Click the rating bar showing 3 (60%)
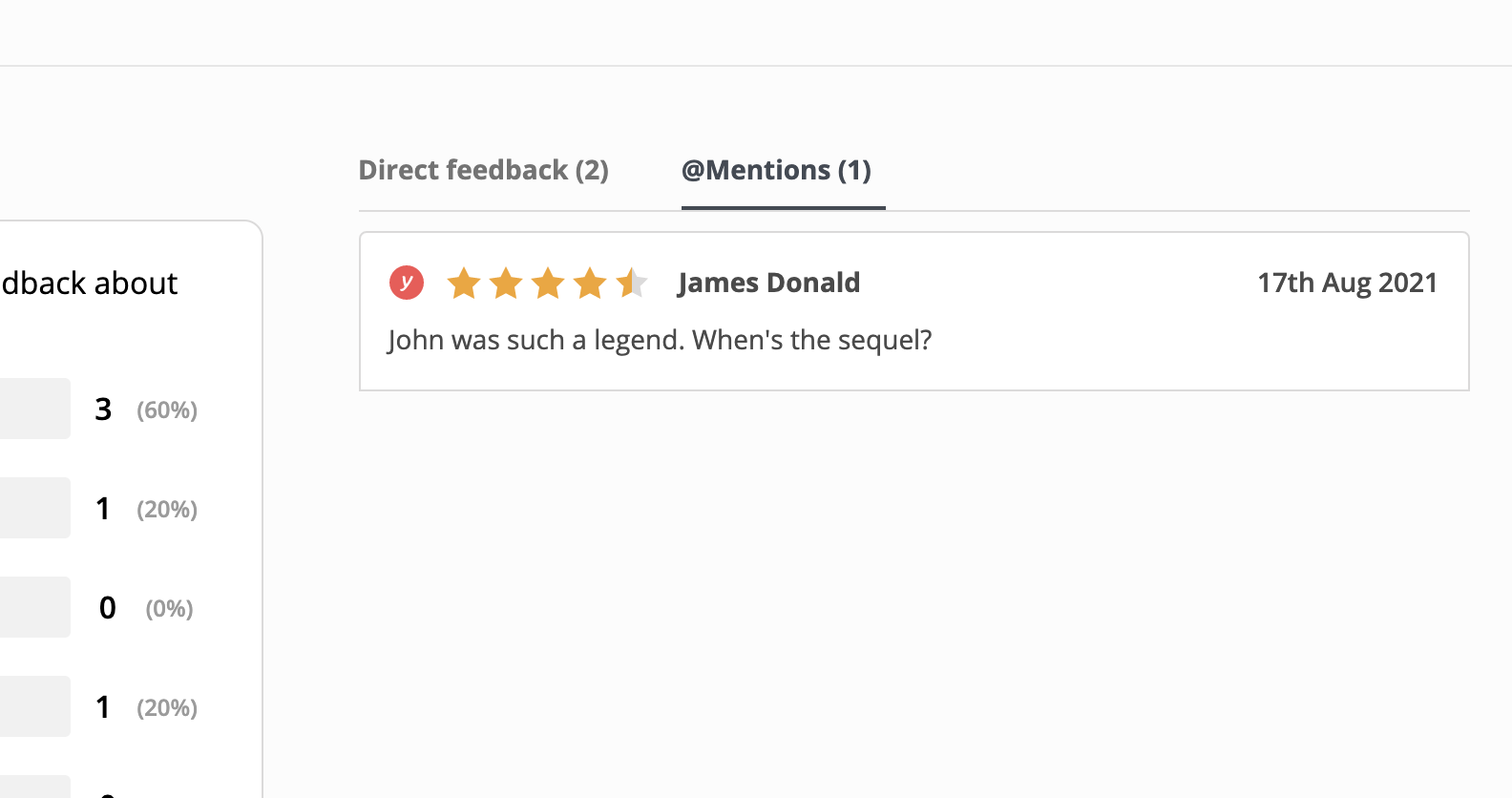This screenshot has width=1512, height=798. point(35,409)
